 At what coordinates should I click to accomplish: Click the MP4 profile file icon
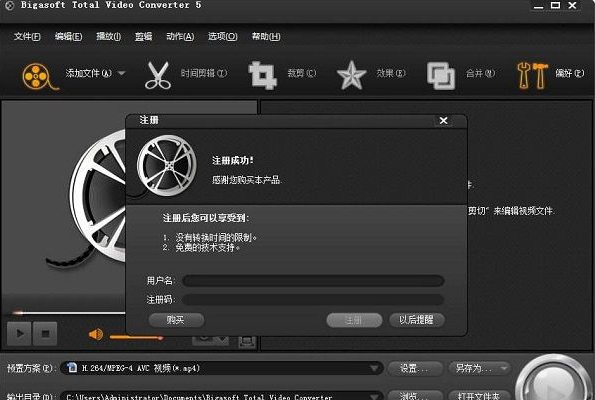coord(72,367)
